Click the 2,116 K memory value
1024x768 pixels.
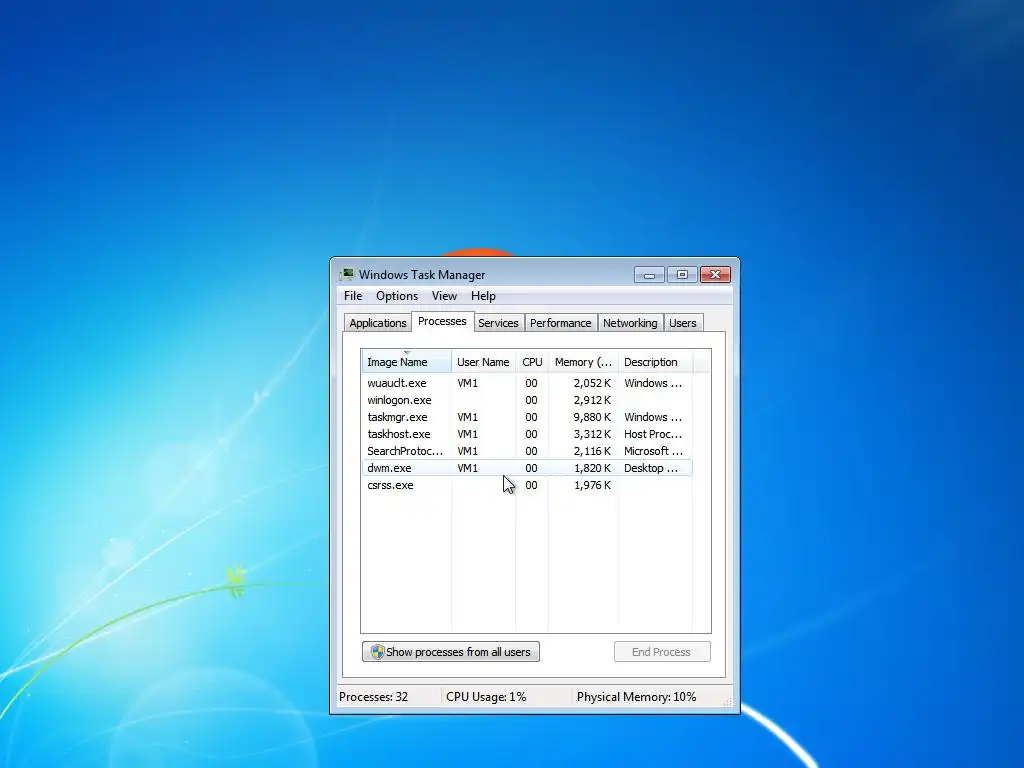tap(592, 451)
